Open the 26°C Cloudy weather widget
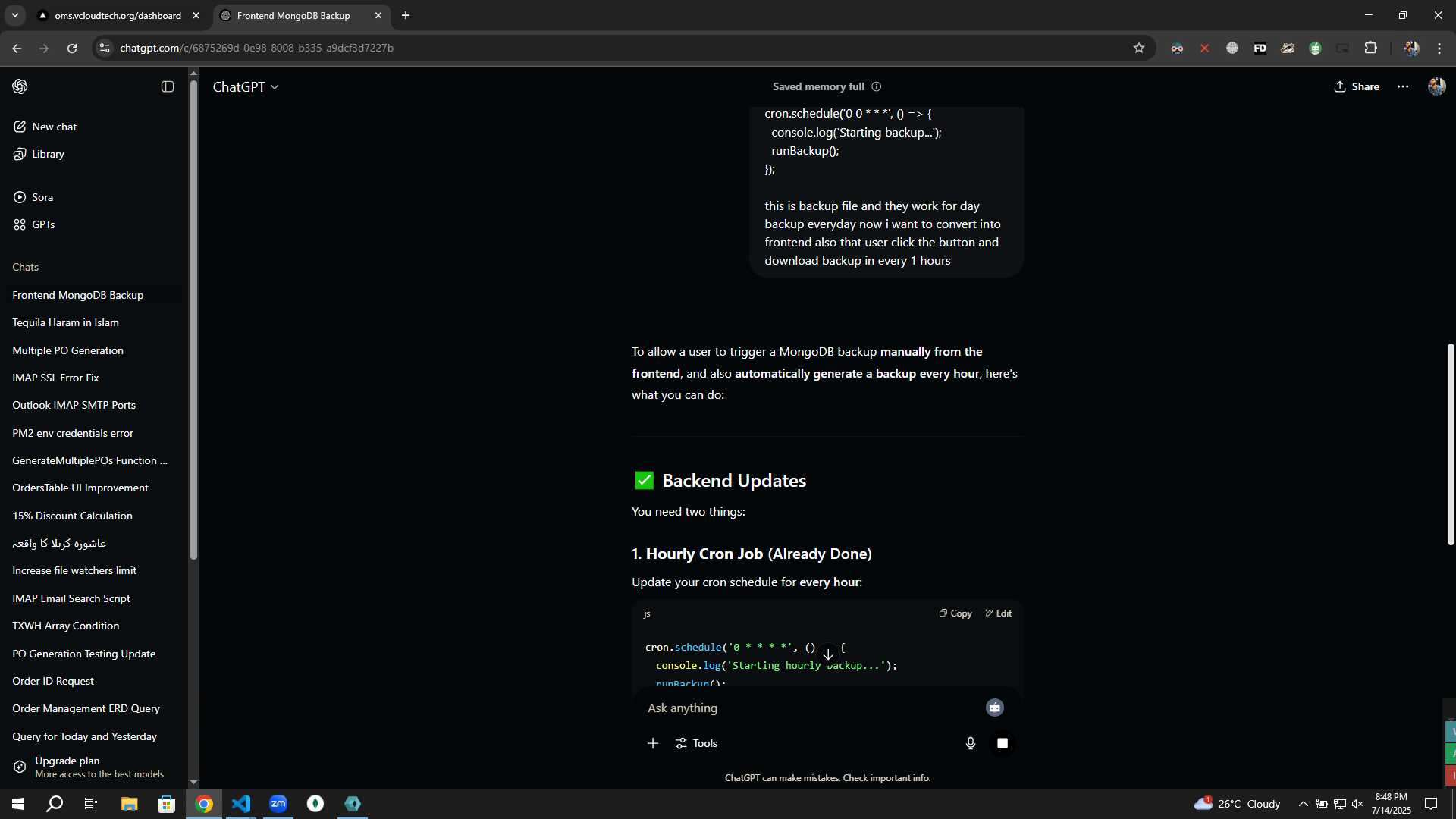 click(x=1238, y=804)
